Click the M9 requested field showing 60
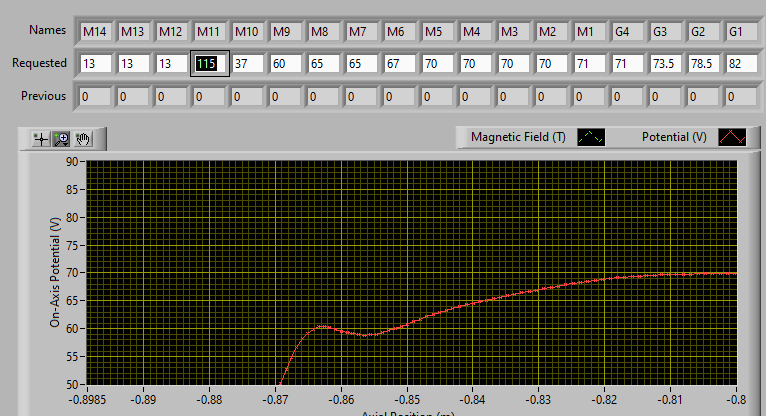 click(285, 64)
